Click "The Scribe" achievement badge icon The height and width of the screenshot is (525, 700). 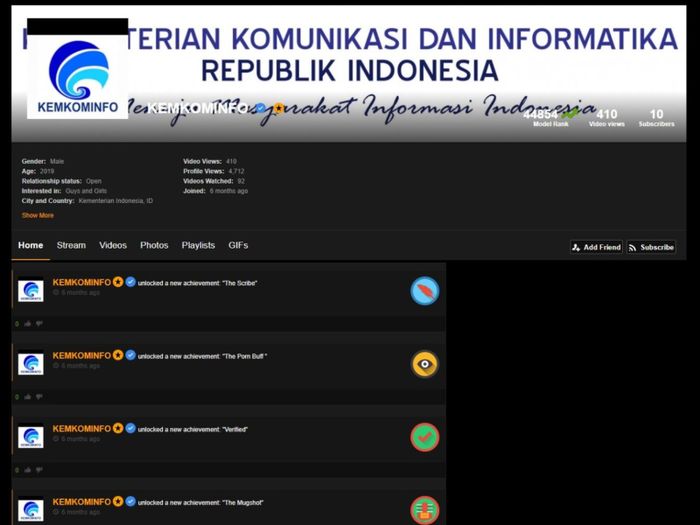(425, 291)
